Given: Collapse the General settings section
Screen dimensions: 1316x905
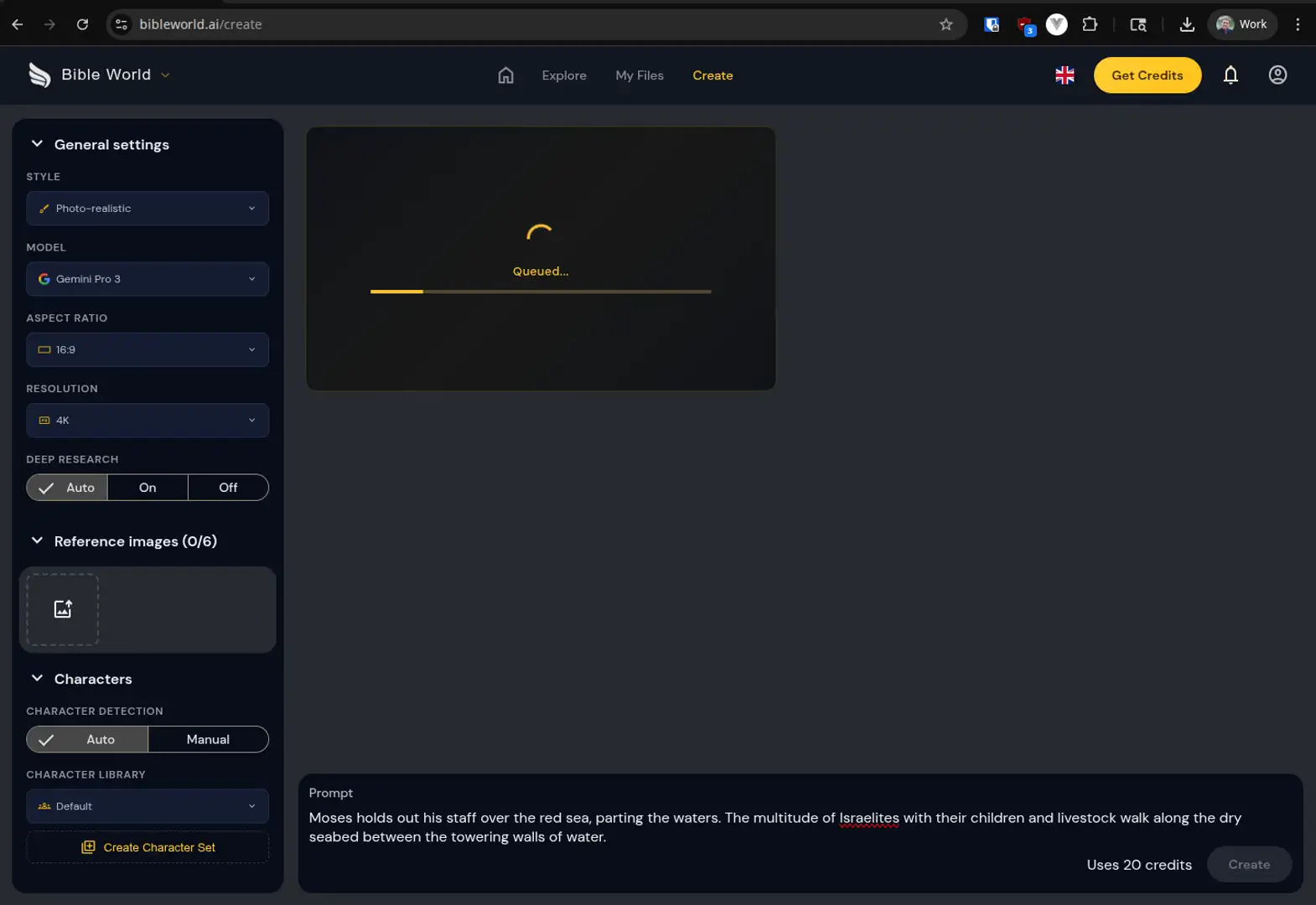Looking at the screenshot, I should click(38, 144).
